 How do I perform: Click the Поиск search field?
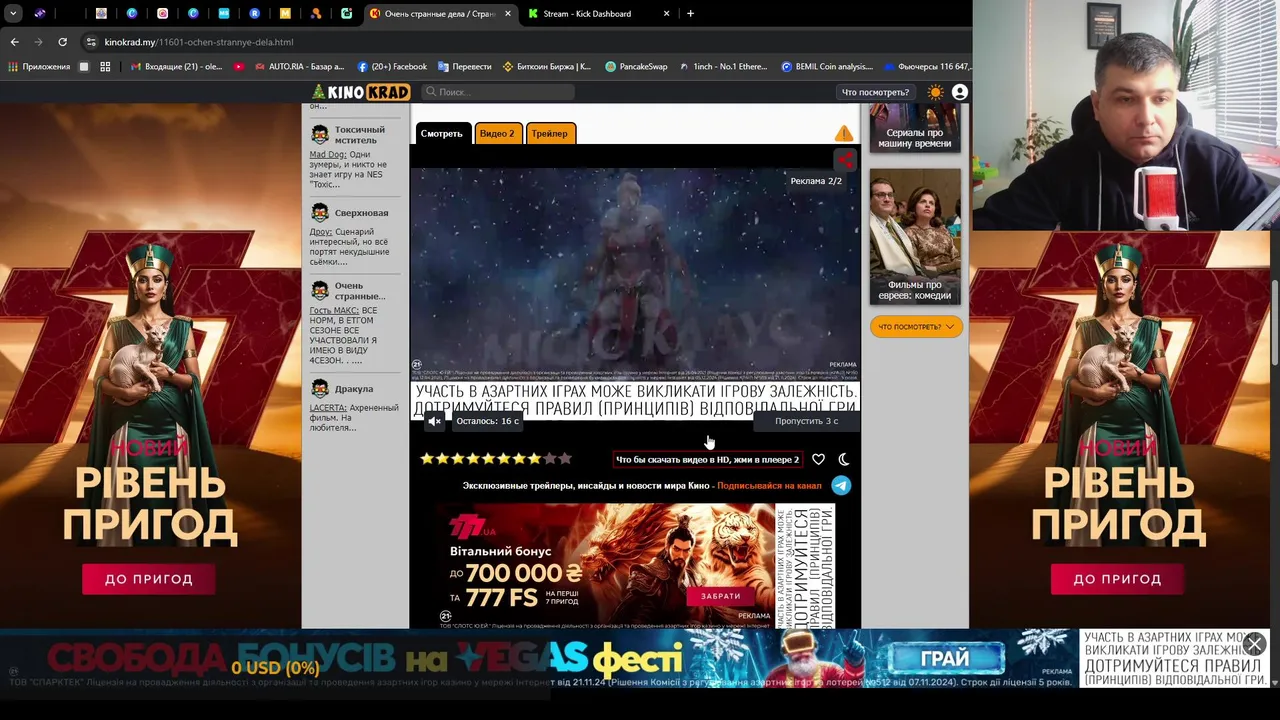498,92
